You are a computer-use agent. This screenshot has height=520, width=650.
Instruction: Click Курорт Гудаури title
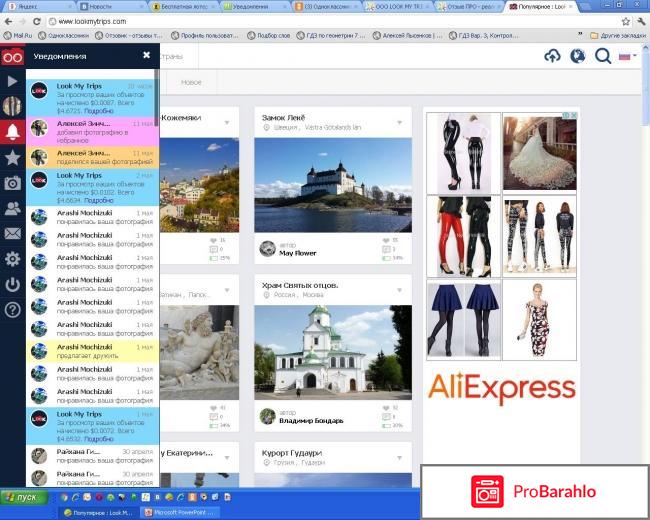[x=292, y=453]
